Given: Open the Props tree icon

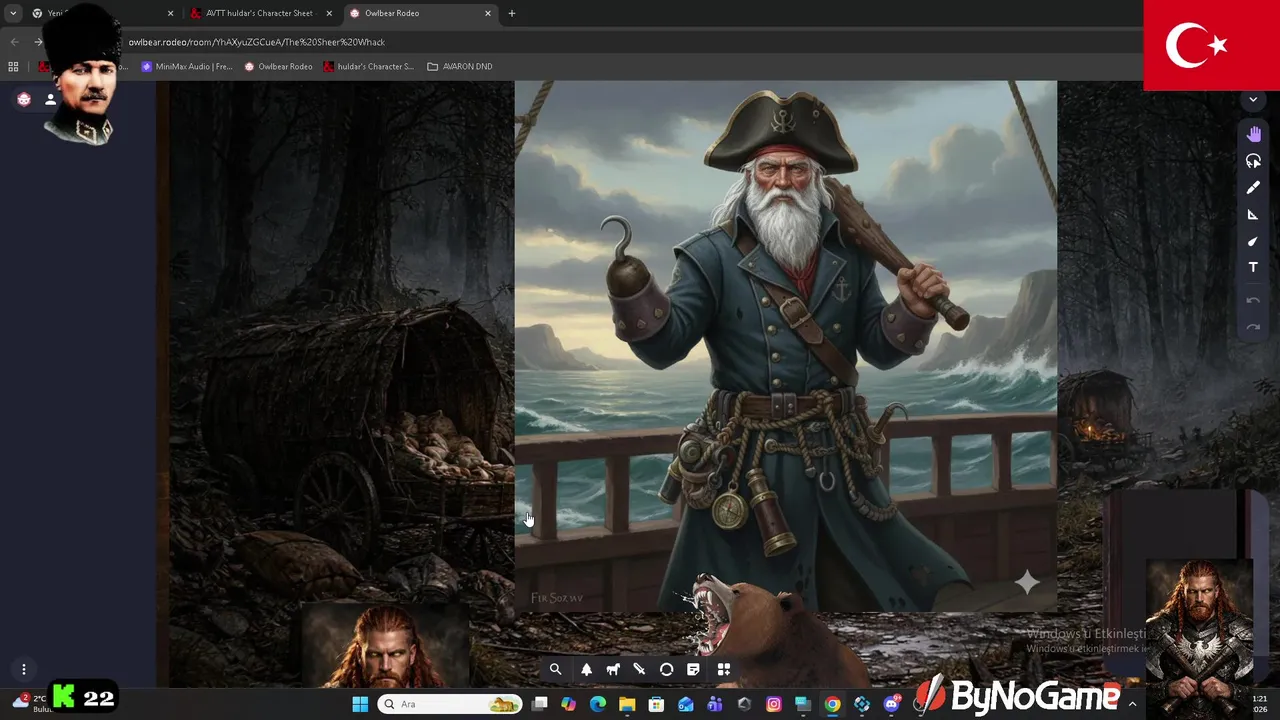Looking at the screenshot, I should coord(586,670).
